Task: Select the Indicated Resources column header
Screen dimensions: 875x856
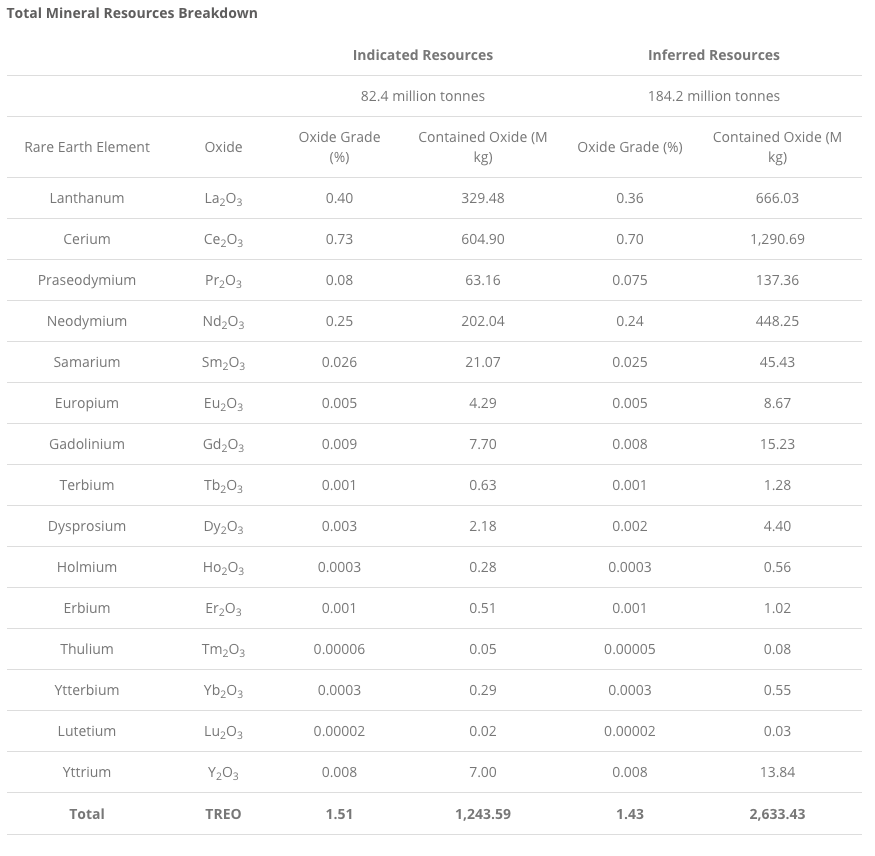Action: coord(422,55)
